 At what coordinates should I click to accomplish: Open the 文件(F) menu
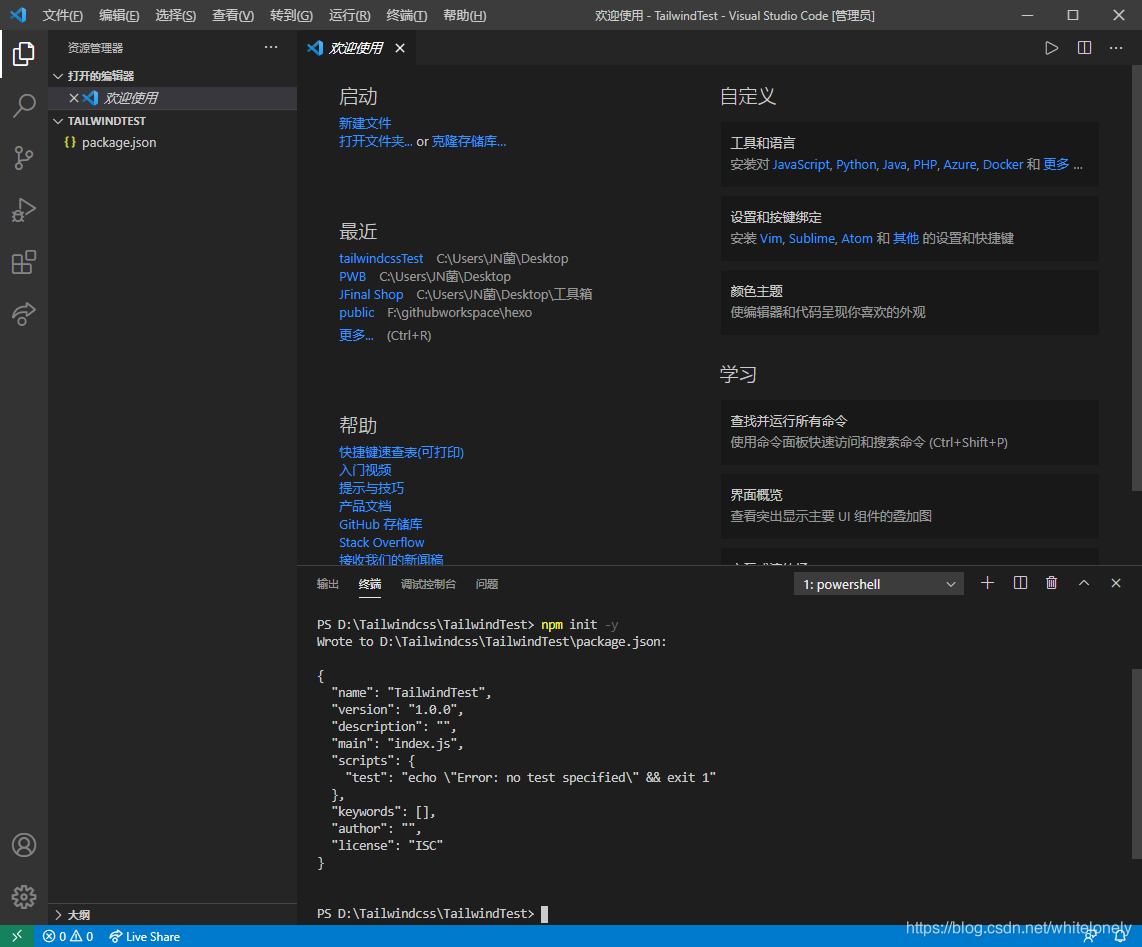(x=62, y=15)
